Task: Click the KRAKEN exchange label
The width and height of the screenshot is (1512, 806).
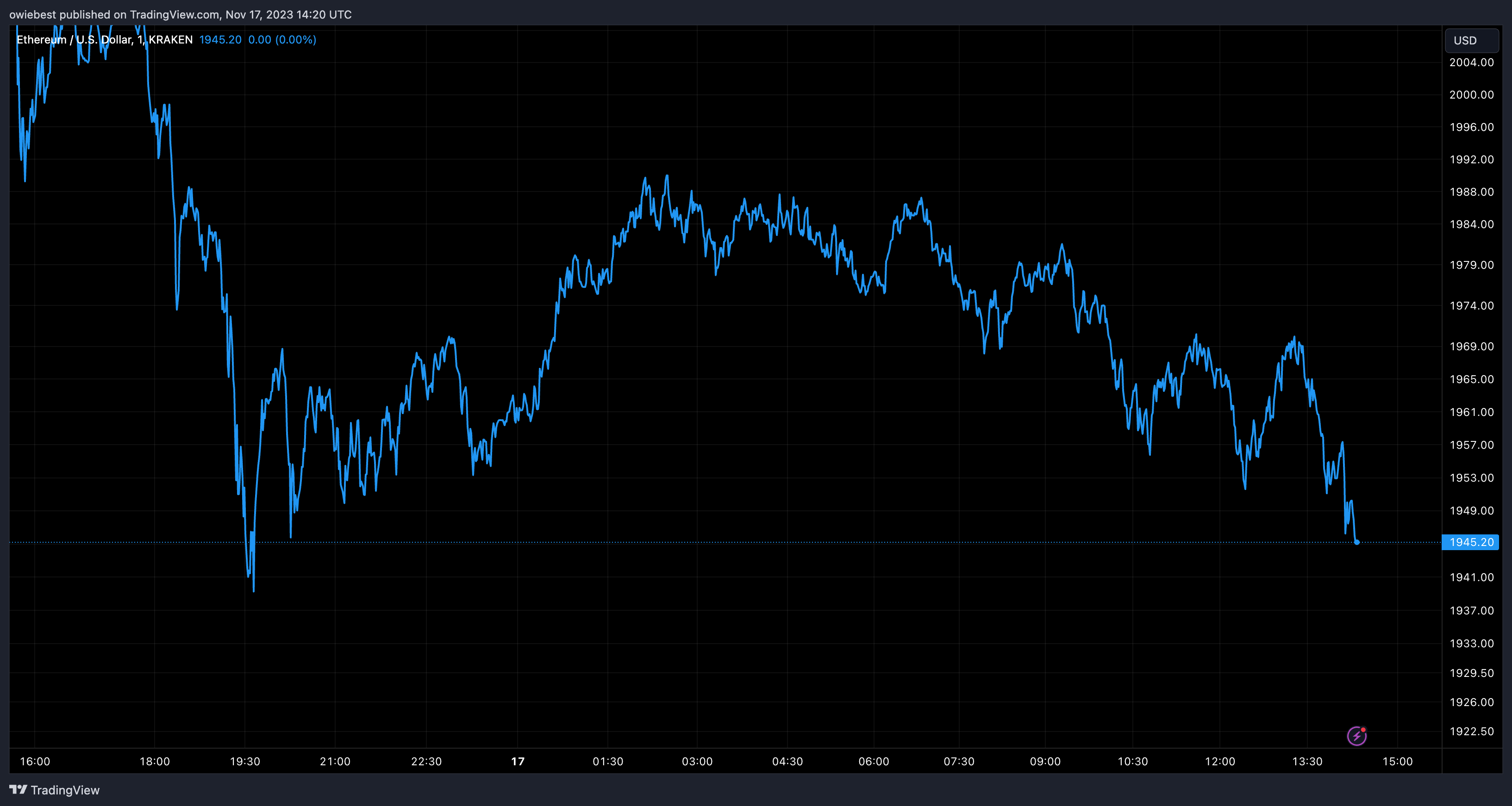Action: [171, 39]
